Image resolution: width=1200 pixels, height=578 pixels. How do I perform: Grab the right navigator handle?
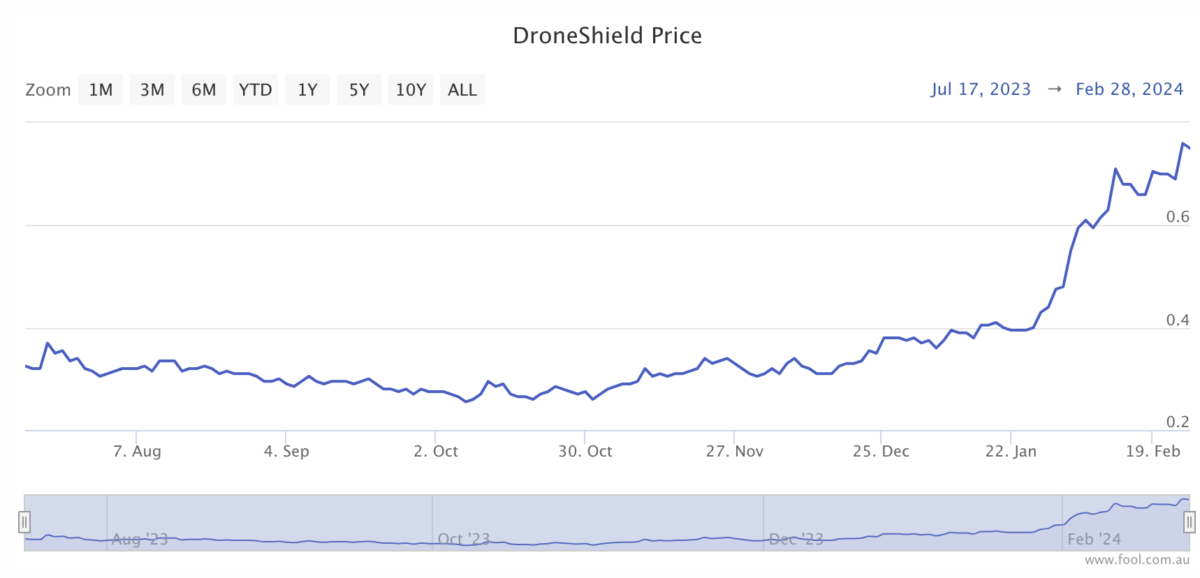(x=1189, y=521)
